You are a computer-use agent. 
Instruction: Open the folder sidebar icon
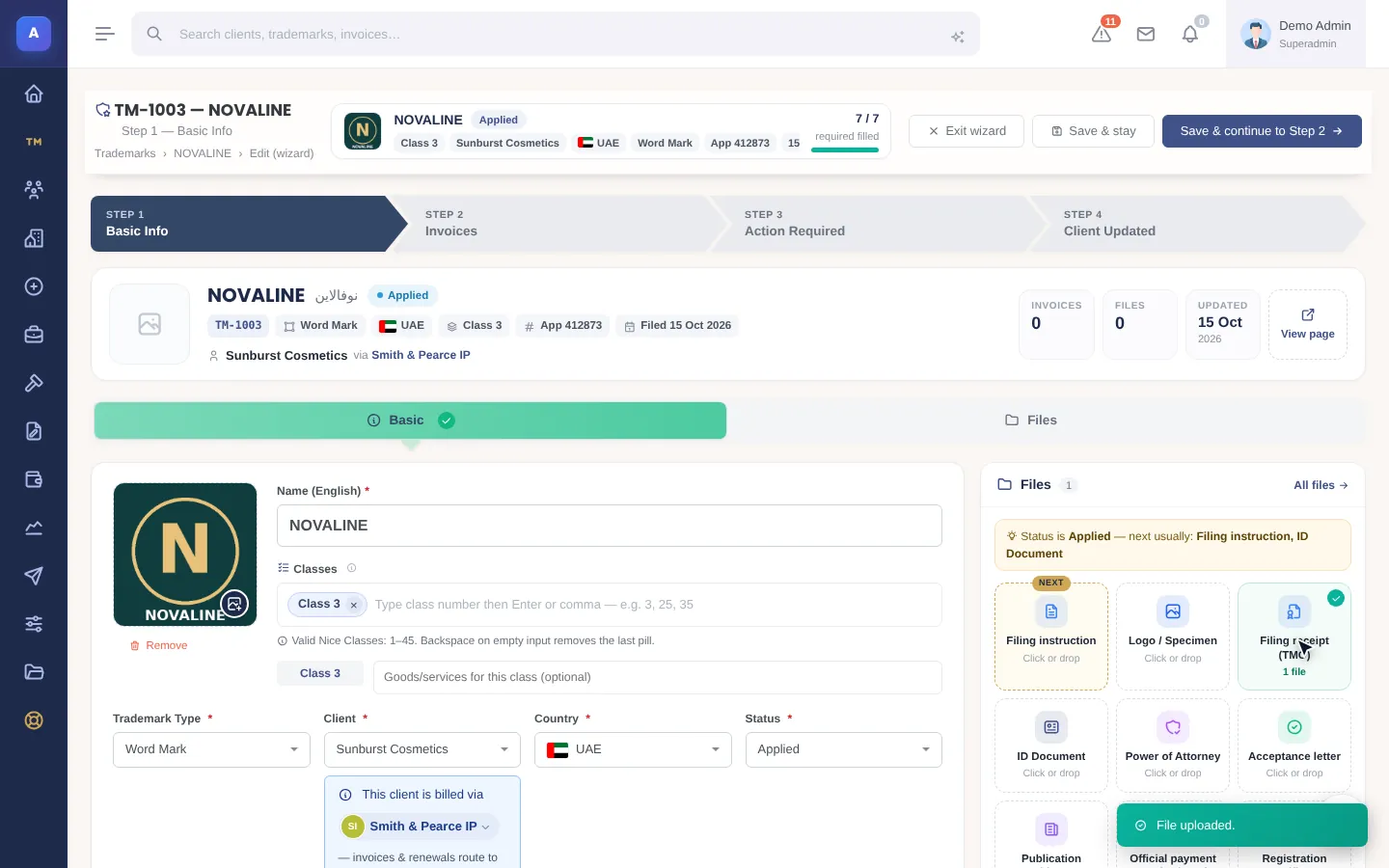point(34,672)
